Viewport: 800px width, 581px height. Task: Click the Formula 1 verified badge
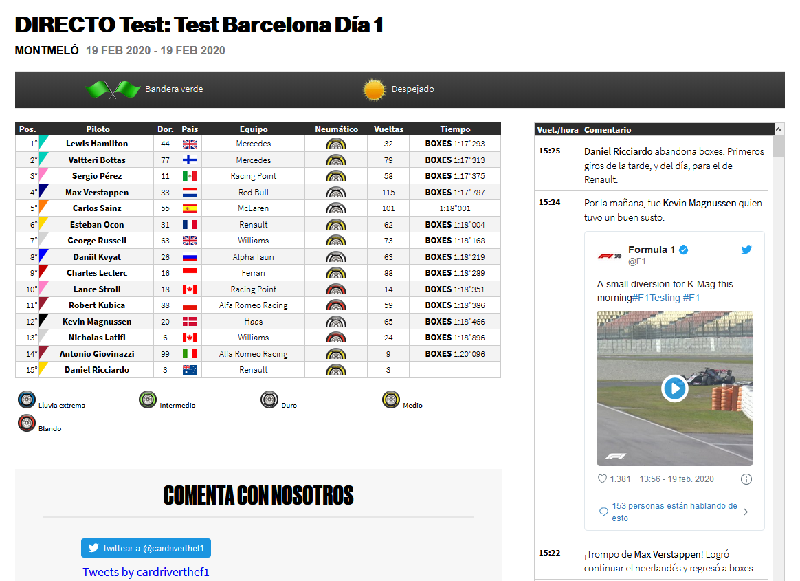684,249
